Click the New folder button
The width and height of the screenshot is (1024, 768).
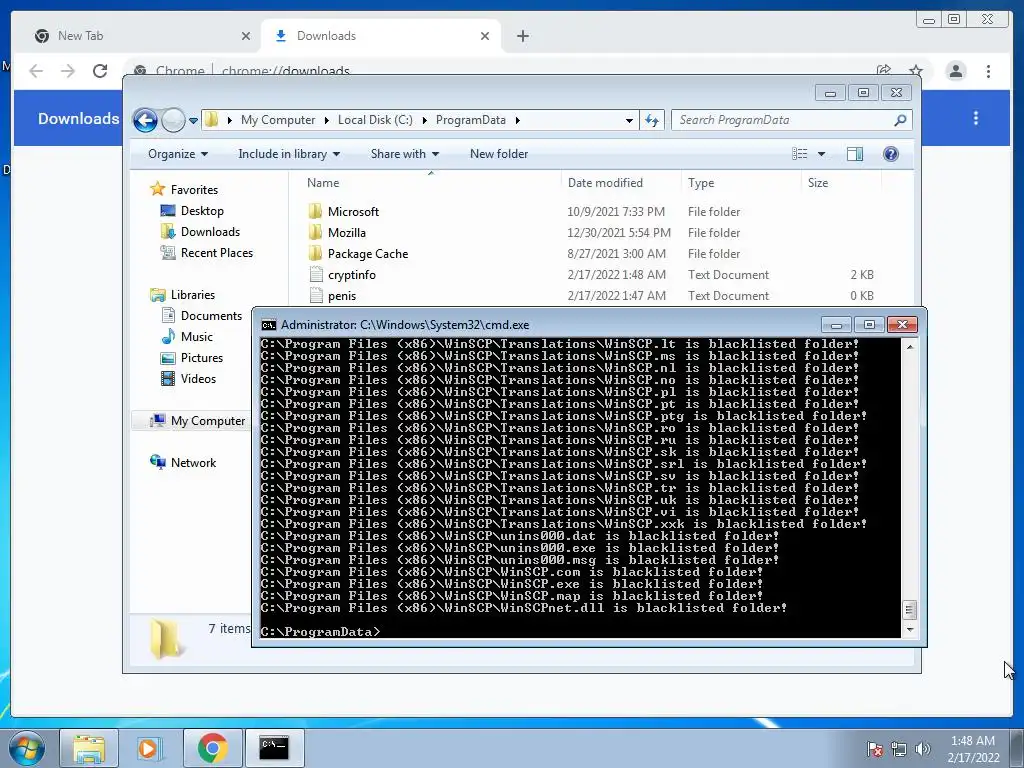tap(499, 154)
